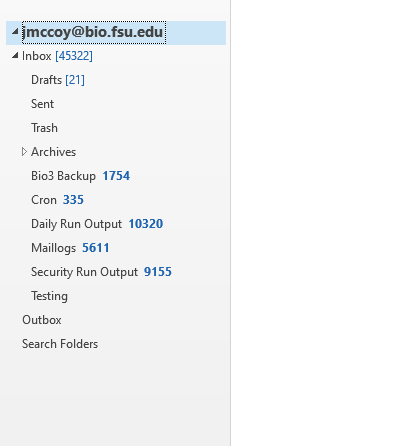Open the Security Run Output folder
This screenshot has height=446, width=406.
coord(101,272)
